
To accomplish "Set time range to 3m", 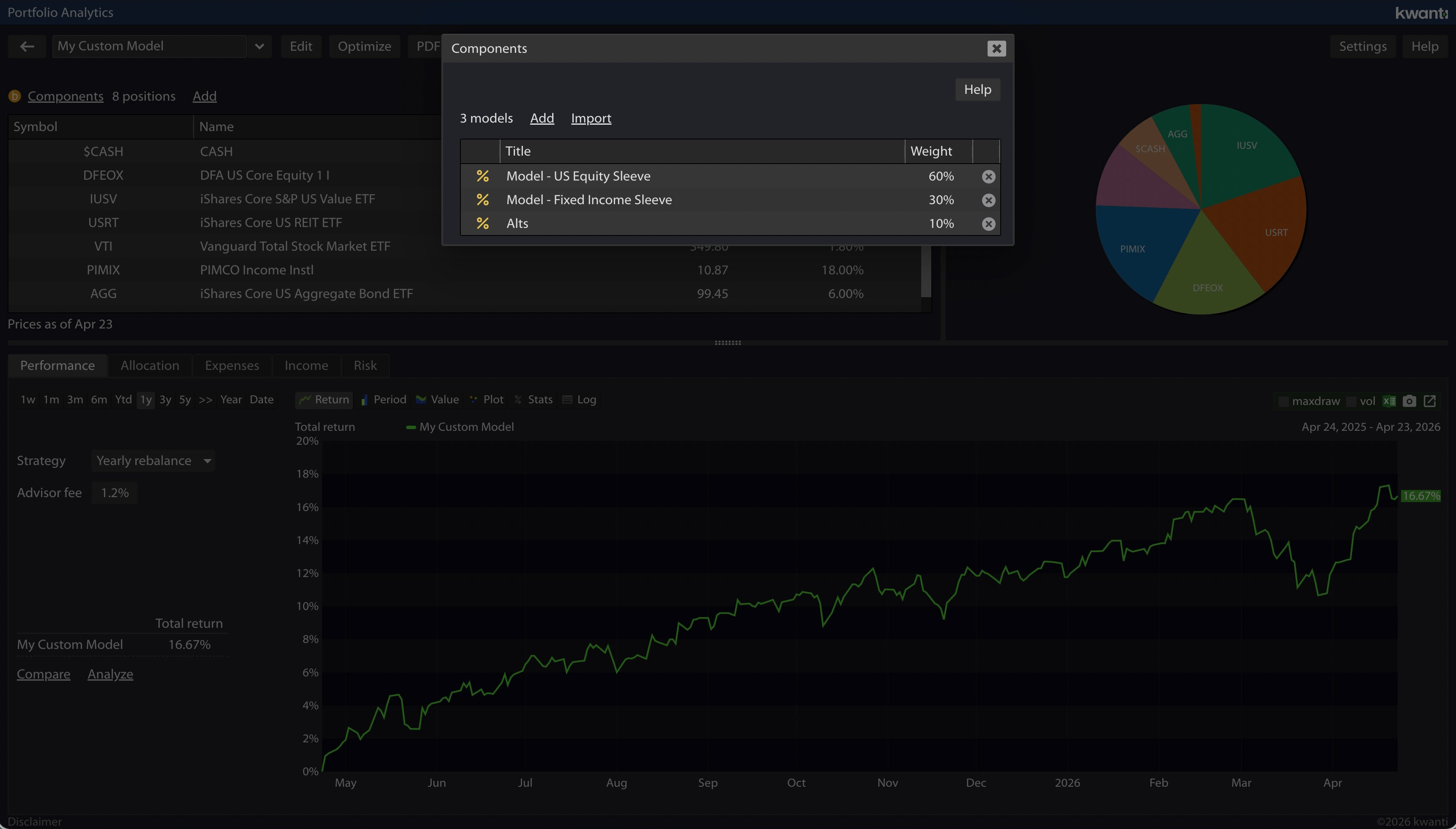I will (x=74, y=399).
